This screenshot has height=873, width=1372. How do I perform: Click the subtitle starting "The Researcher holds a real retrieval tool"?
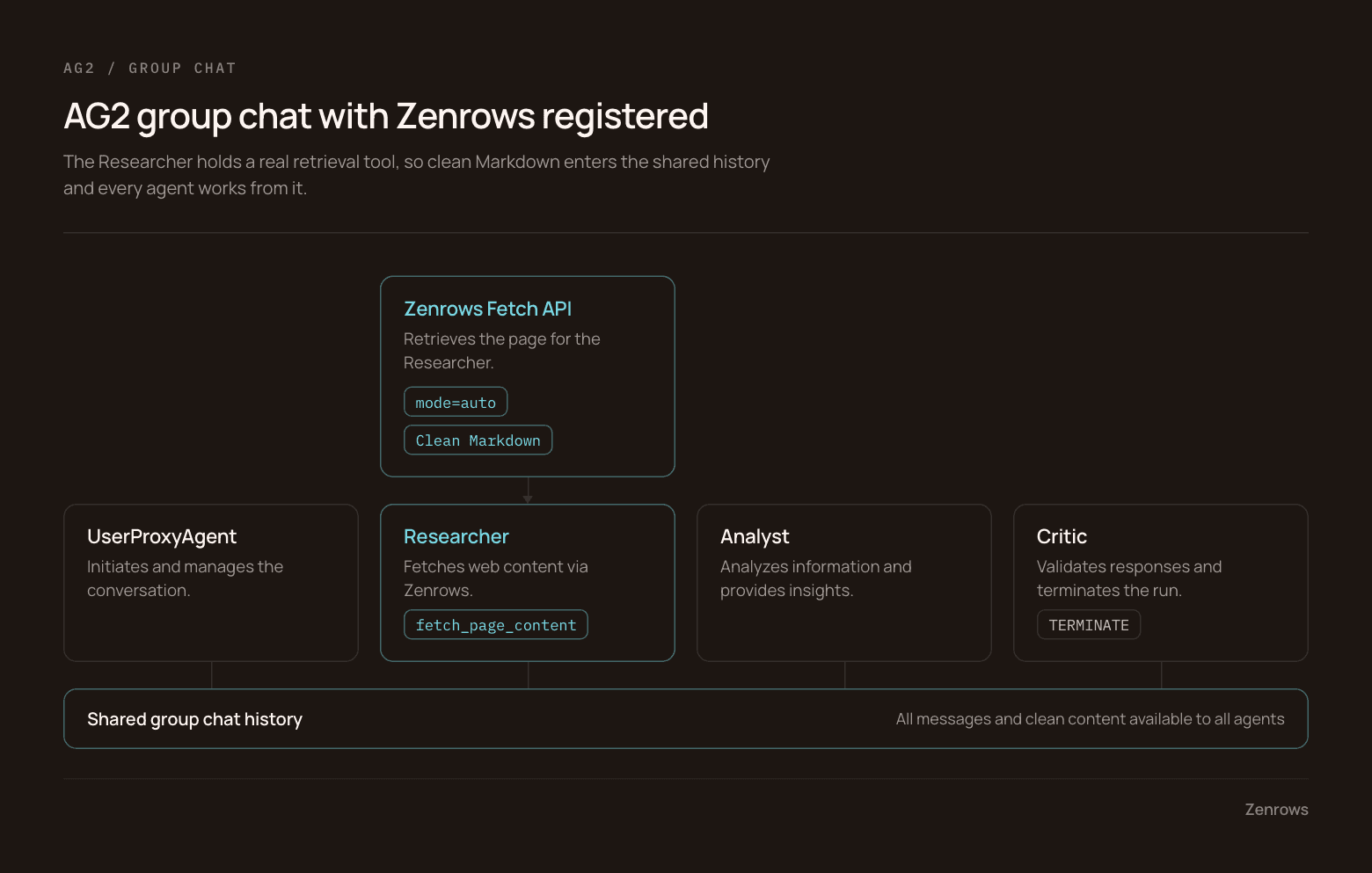point(417,175)
